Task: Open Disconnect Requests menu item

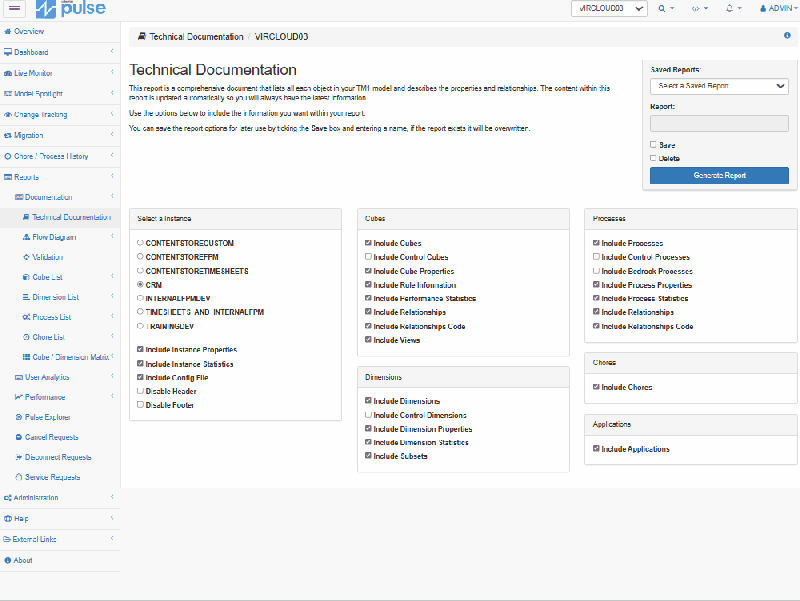Action: (x=60, y=457)
